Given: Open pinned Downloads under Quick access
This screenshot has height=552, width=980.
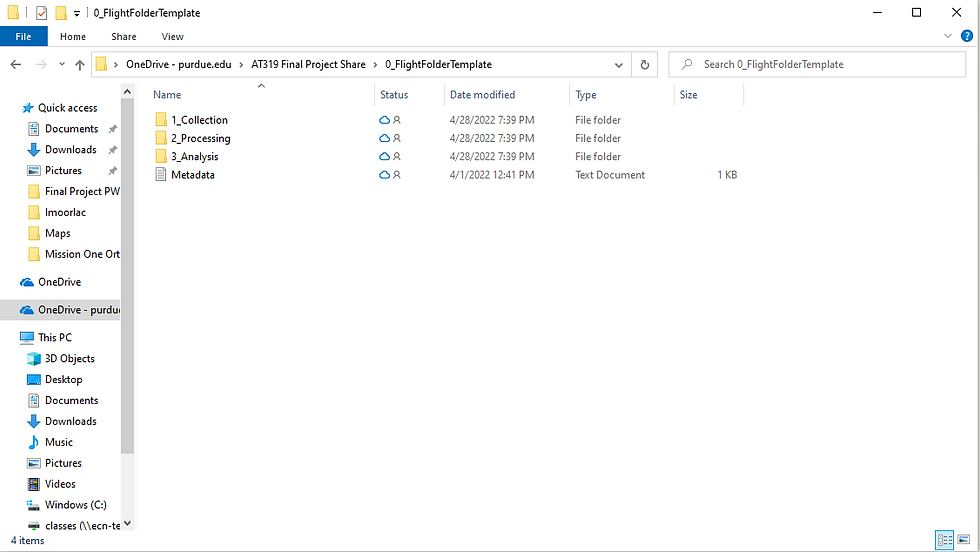Looking at the screenshot, I should [71, 149].
